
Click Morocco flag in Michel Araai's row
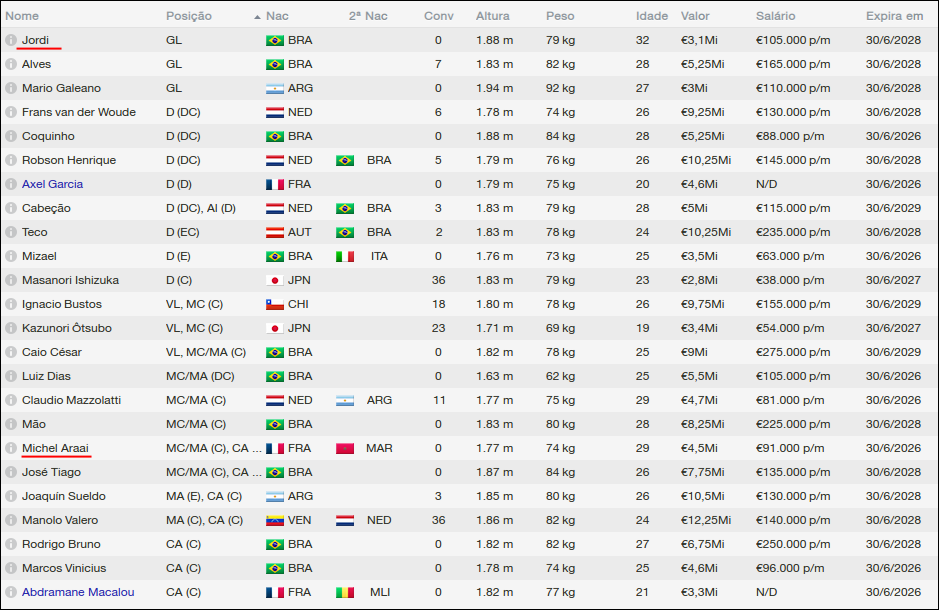(x=345, y=448)
